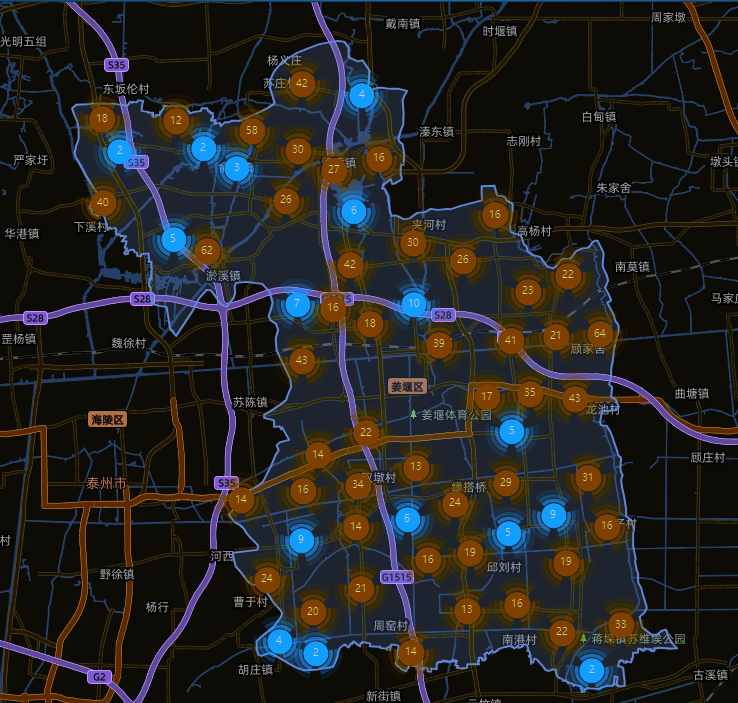Expand the orange cluster marker numbered 34
This screenshot has height=703, width=738.
point(358,486)
